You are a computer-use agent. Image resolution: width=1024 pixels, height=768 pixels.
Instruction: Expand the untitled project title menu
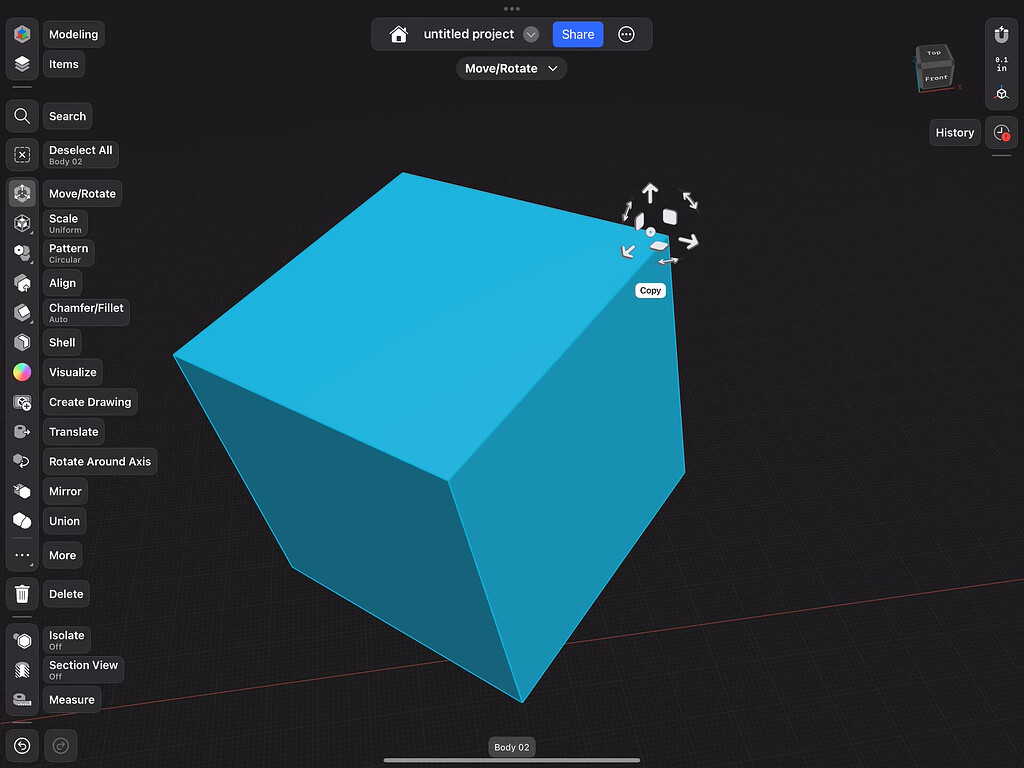[x=531, y=33]
